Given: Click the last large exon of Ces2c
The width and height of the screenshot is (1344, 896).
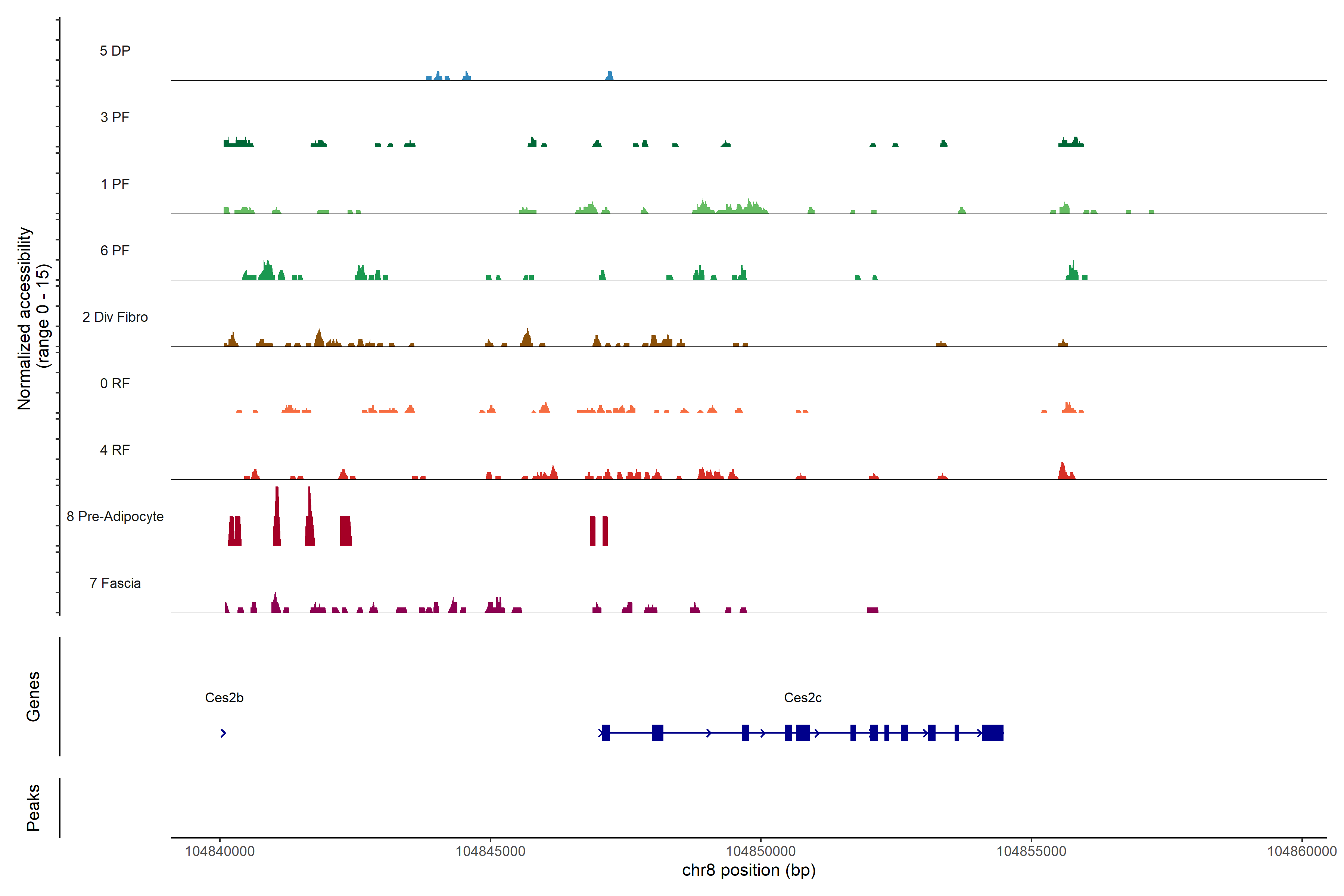Looking at the screenshot, I should 993,732.
